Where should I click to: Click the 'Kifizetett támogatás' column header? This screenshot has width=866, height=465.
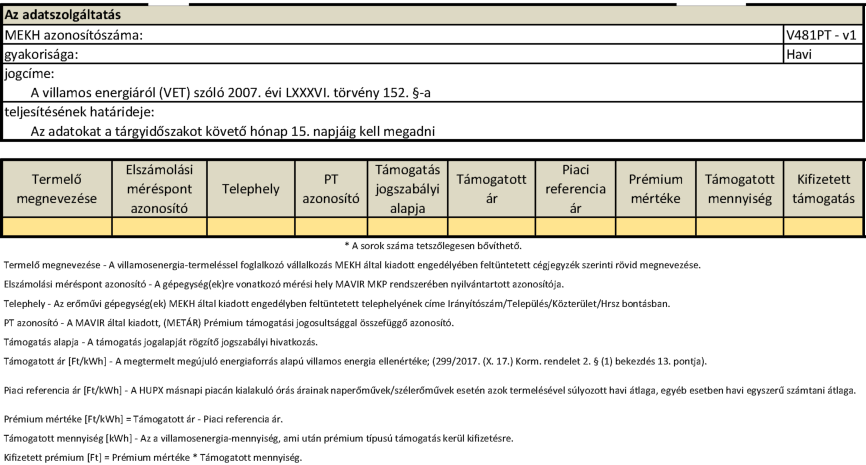(x=823, y=189)
